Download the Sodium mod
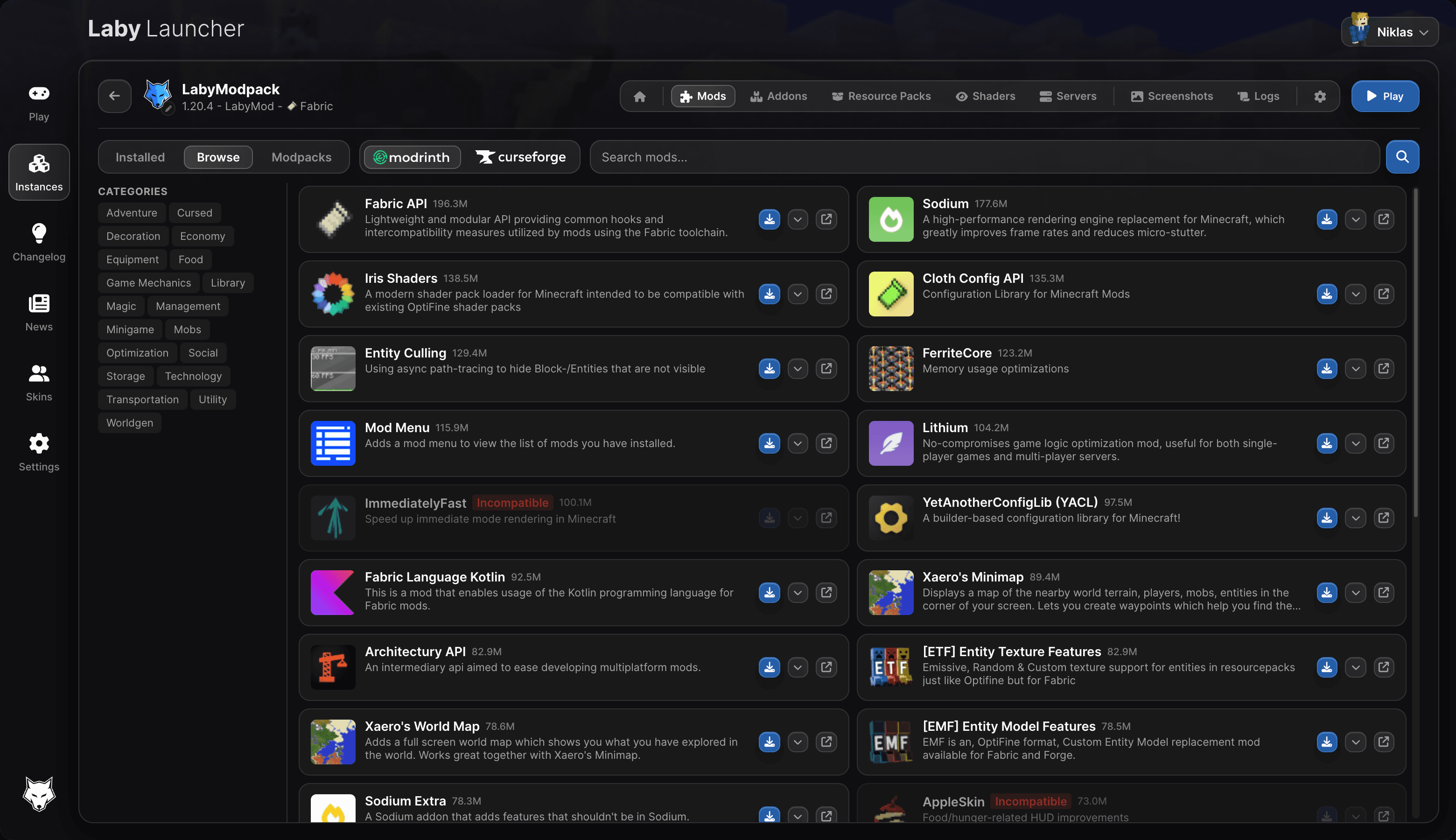Screen dimensions: 1456x840 (x=1327, y=219)
